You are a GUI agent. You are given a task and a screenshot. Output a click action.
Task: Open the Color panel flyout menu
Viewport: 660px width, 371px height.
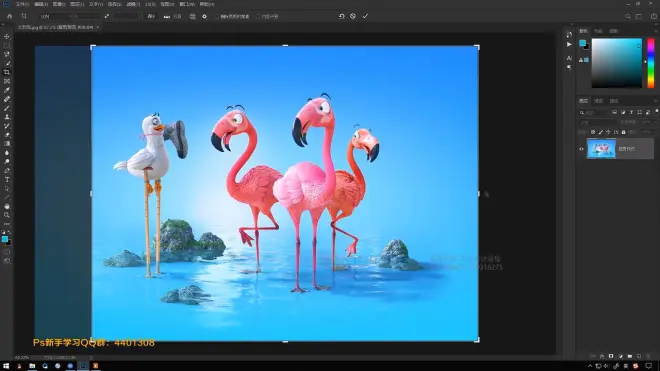coord(656,31)
